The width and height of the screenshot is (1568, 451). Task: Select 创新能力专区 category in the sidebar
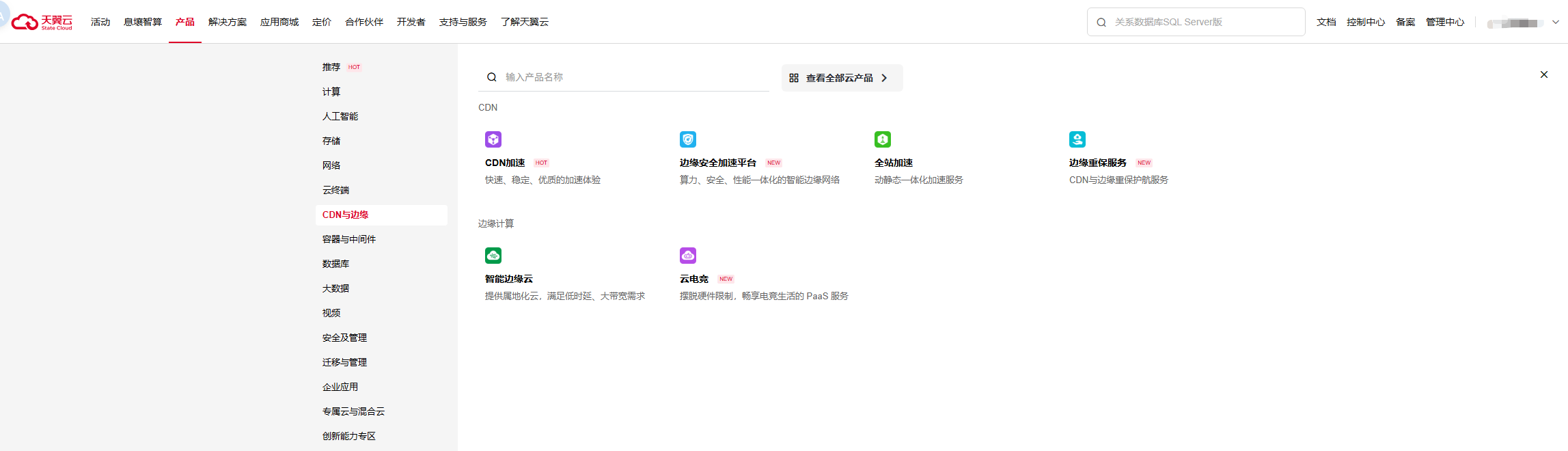pyautogui.click(x=349, y=436)
